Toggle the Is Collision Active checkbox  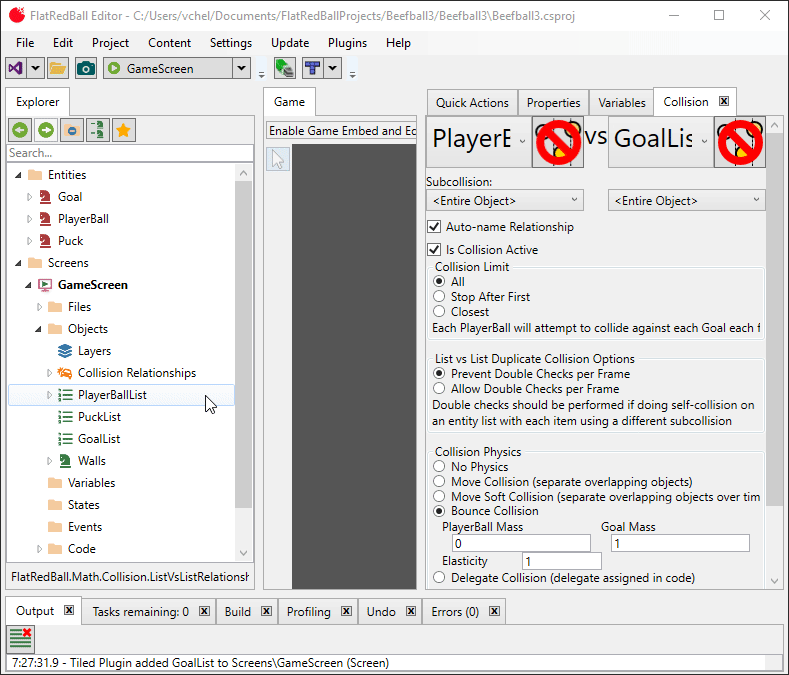(435, 250)
